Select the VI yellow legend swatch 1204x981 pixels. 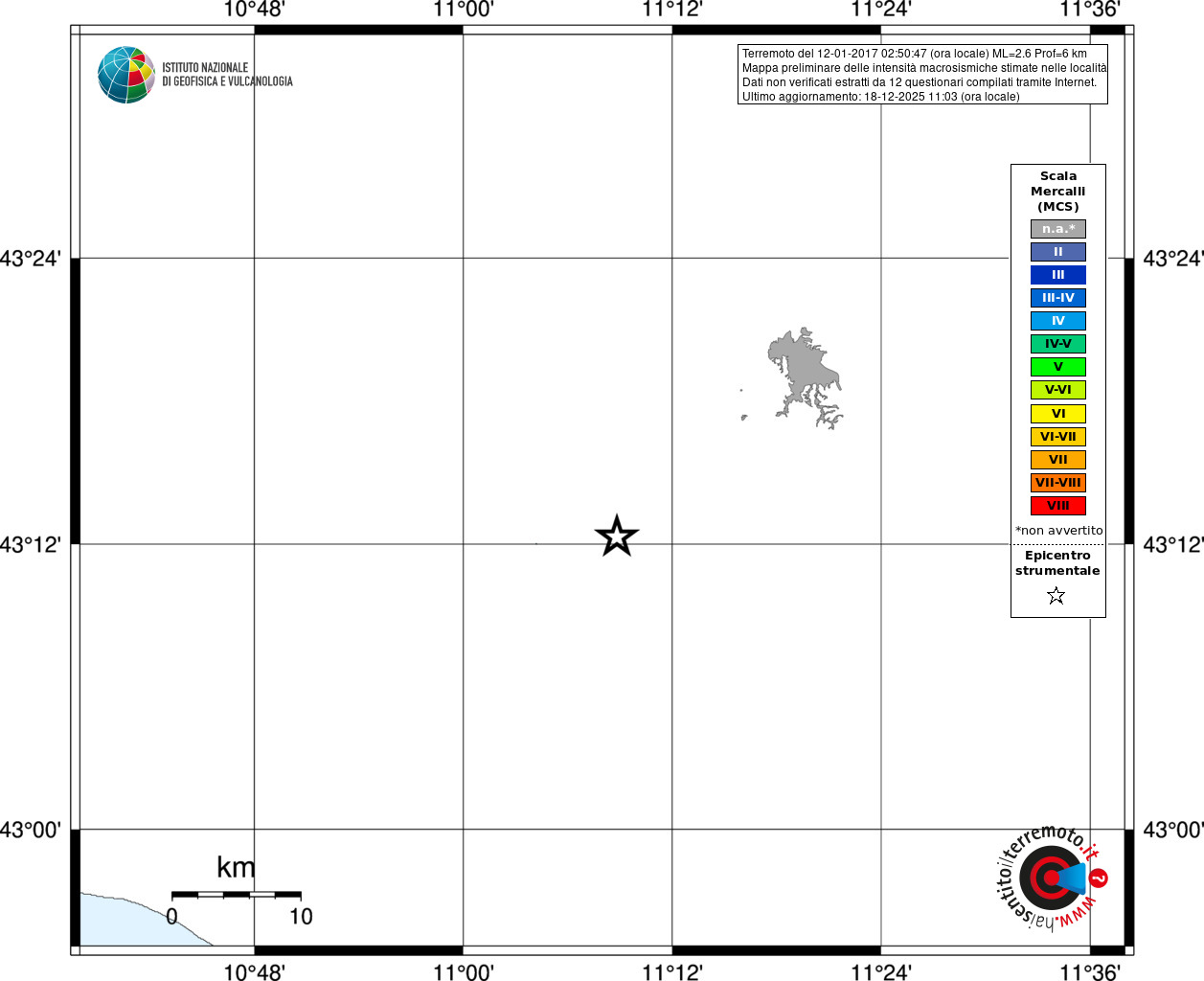[x=1058, y=414]
